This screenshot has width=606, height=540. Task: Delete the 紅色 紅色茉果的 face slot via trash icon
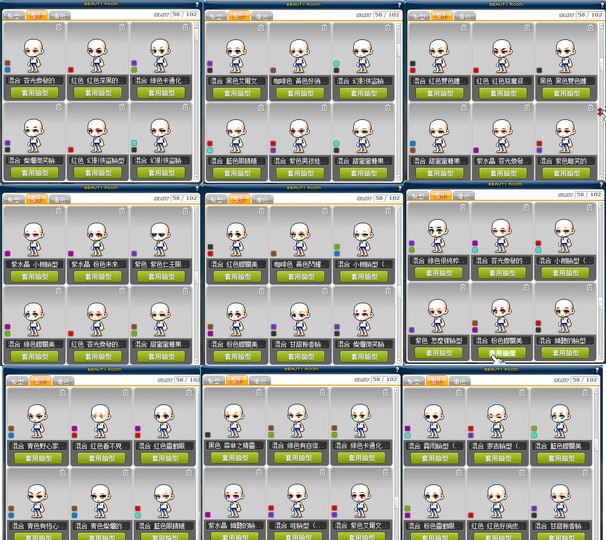(x=121, y=28)
